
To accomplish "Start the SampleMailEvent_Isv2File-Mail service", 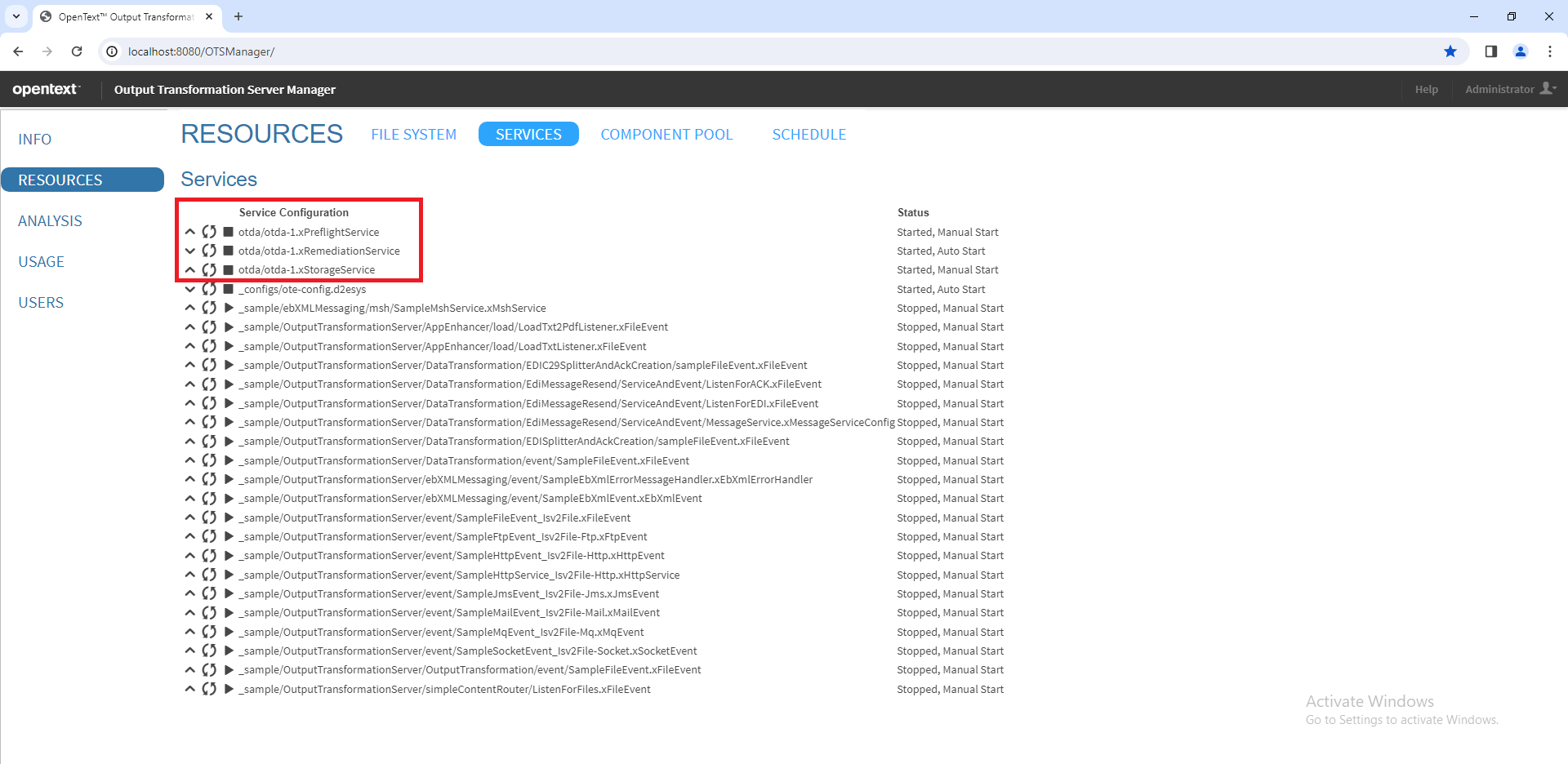I will pyautogui.click(x=229, y=613).
